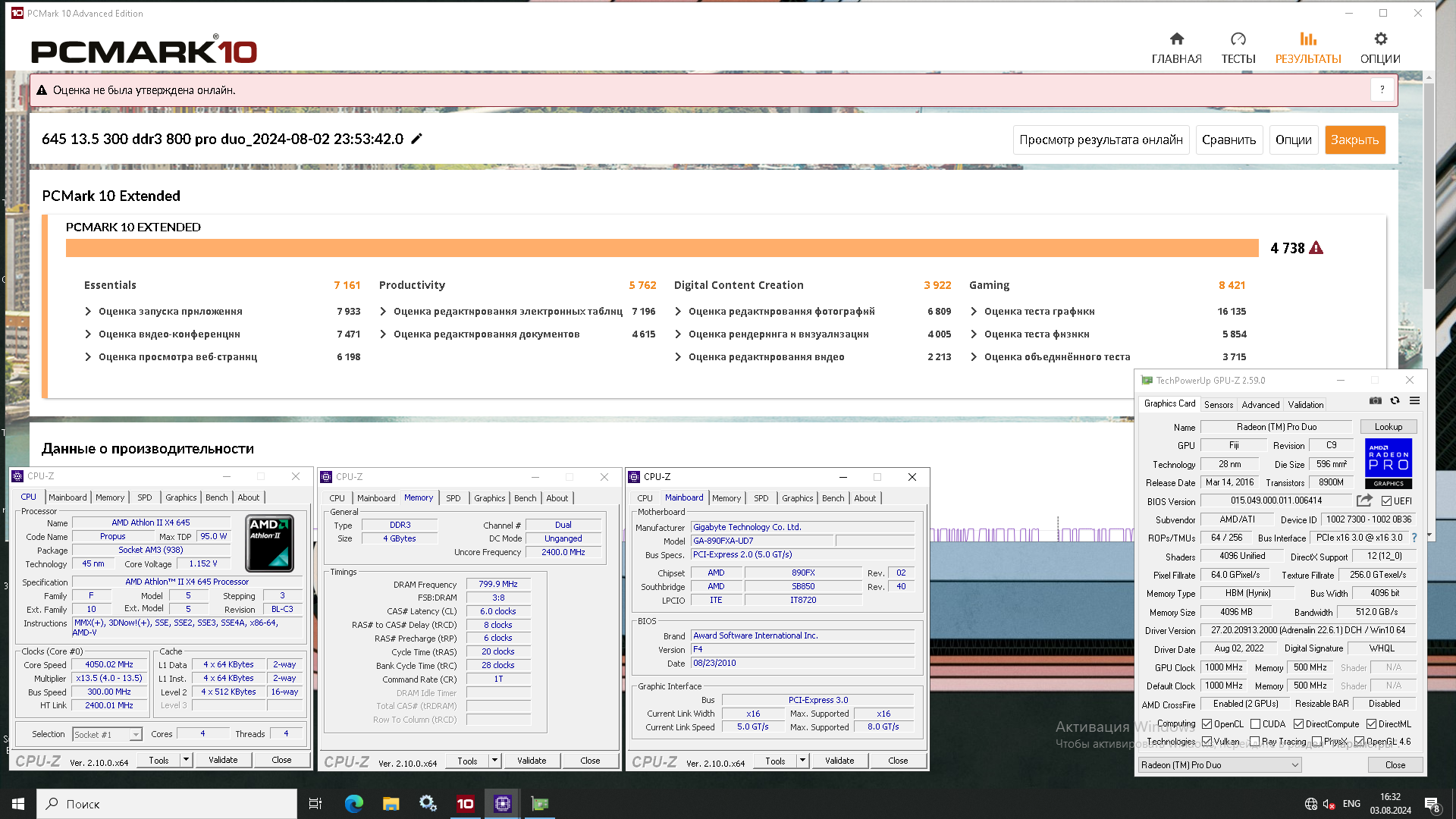Image resolution: width=1456 pixels, height=819 pixels.
Task: Click the red warning triangle next to 4 738
Action: pyautogui.click(x=1316, y=248)
